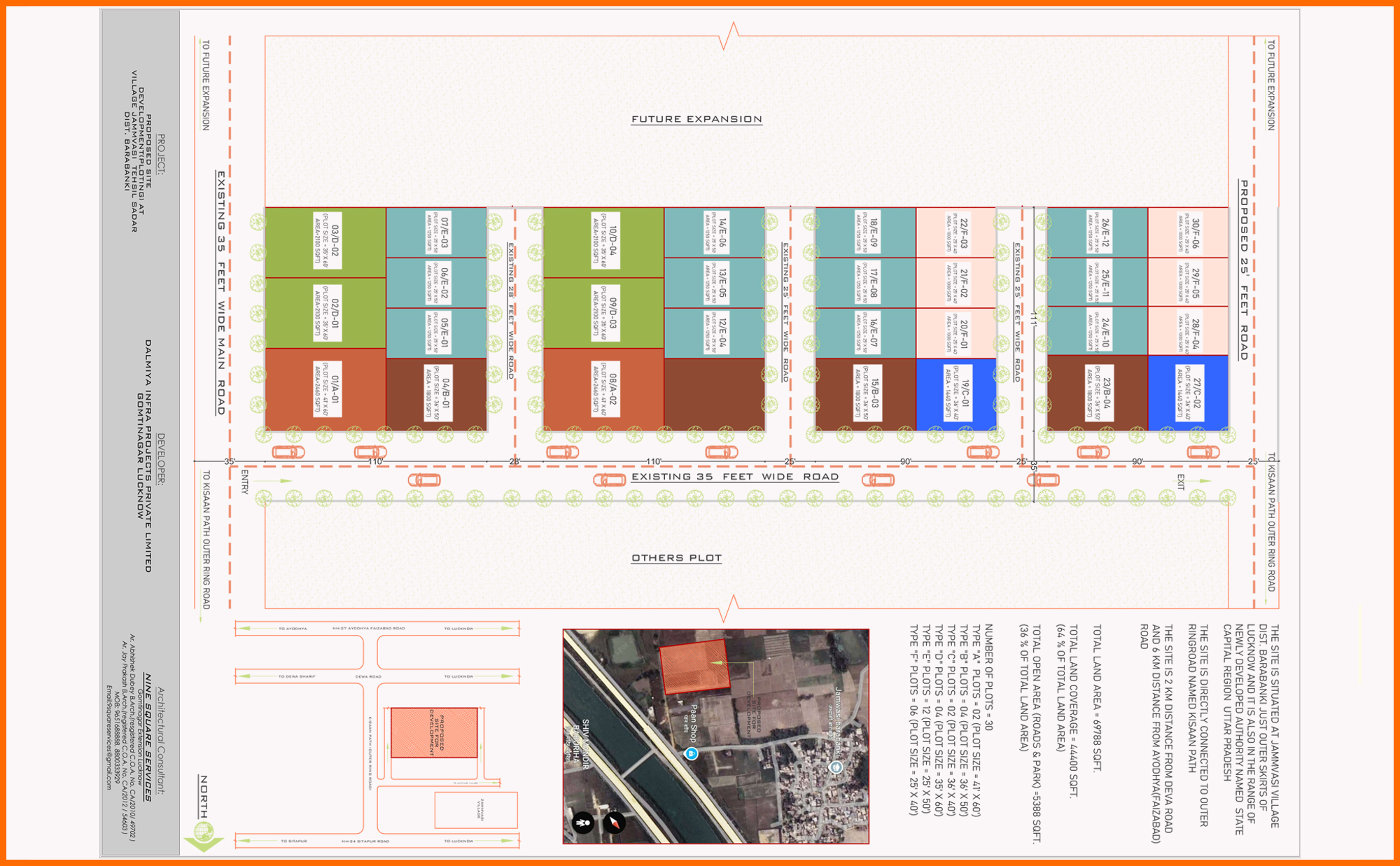Select blue plot 27/C-02
1400x866 pixels.
tap(1188, 394)
